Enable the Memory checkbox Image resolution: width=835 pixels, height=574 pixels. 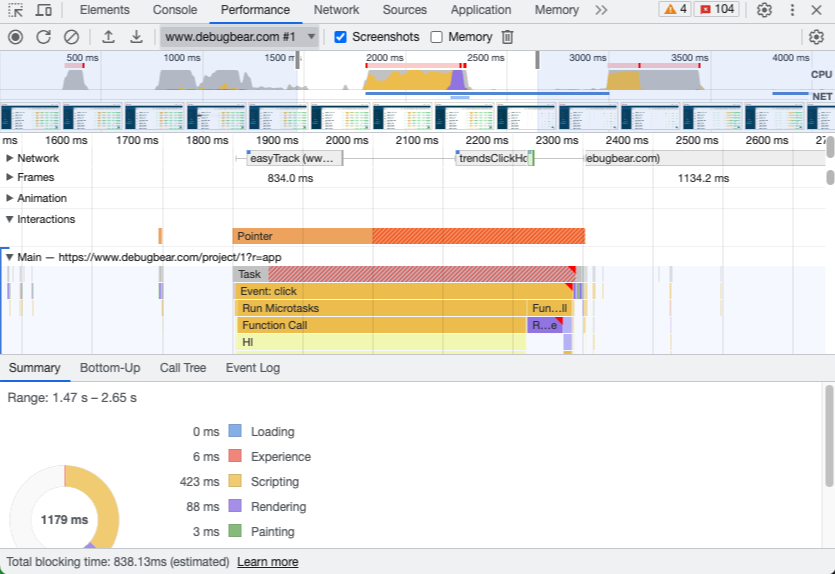pos(436,37)
